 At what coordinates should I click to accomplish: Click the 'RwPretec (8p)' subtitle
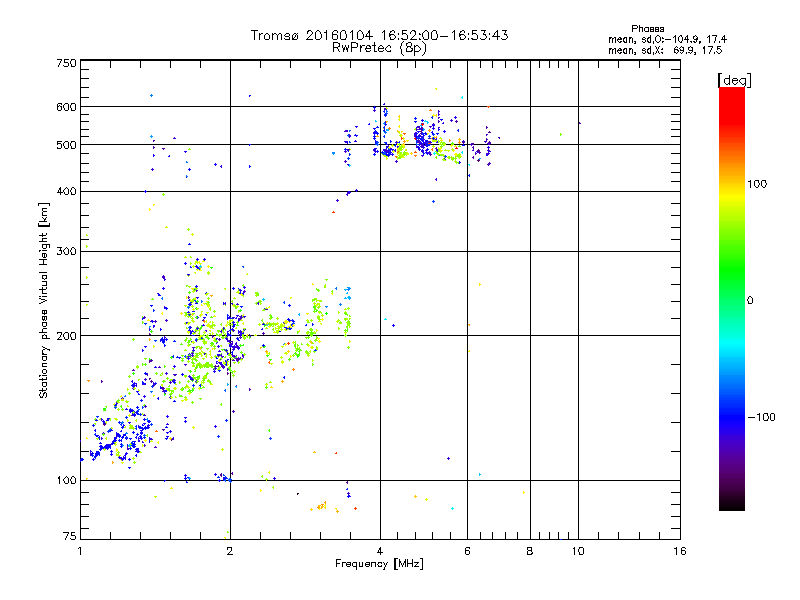tap(379, 48)
